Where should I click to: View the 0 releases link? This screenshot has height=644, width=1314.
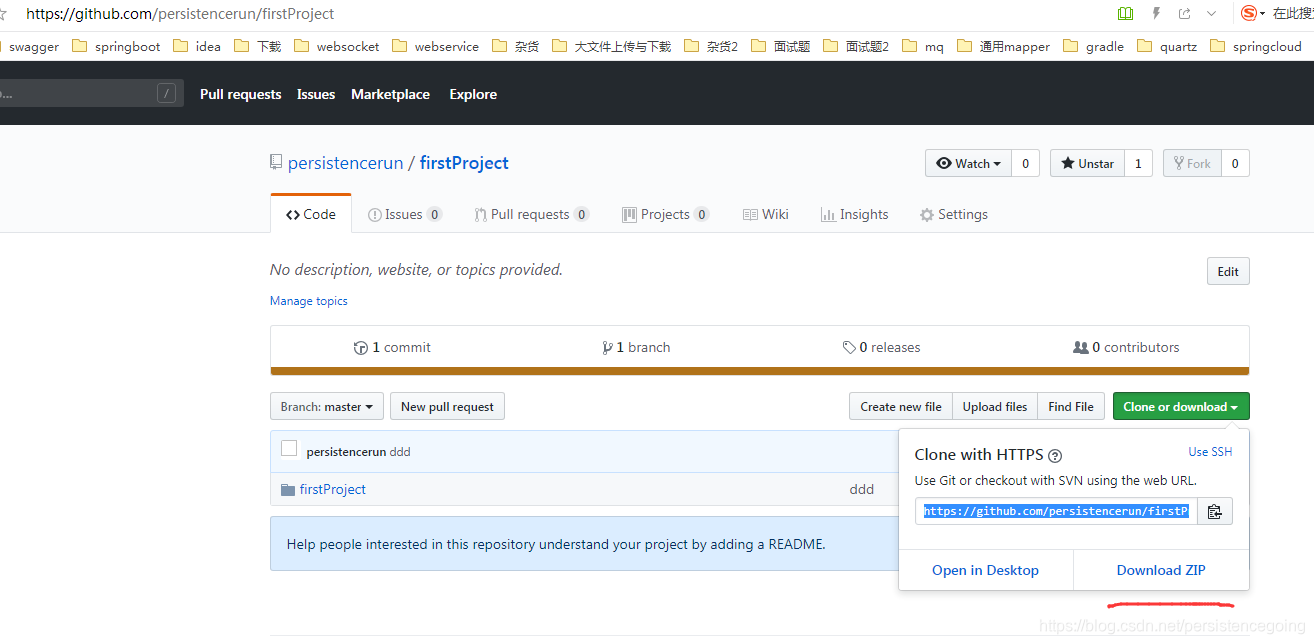pyautogui.click(x=881, y=347)
